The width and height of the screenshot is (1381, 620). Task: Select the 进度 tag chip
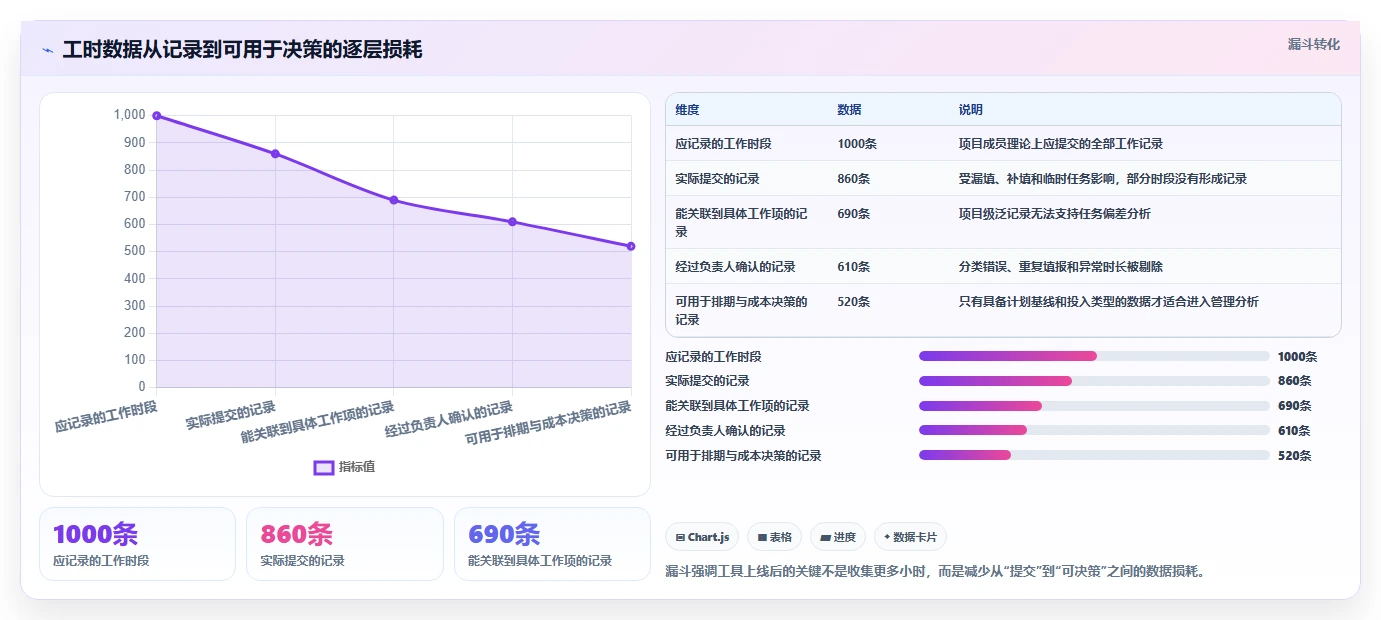(x=838, y=537)
